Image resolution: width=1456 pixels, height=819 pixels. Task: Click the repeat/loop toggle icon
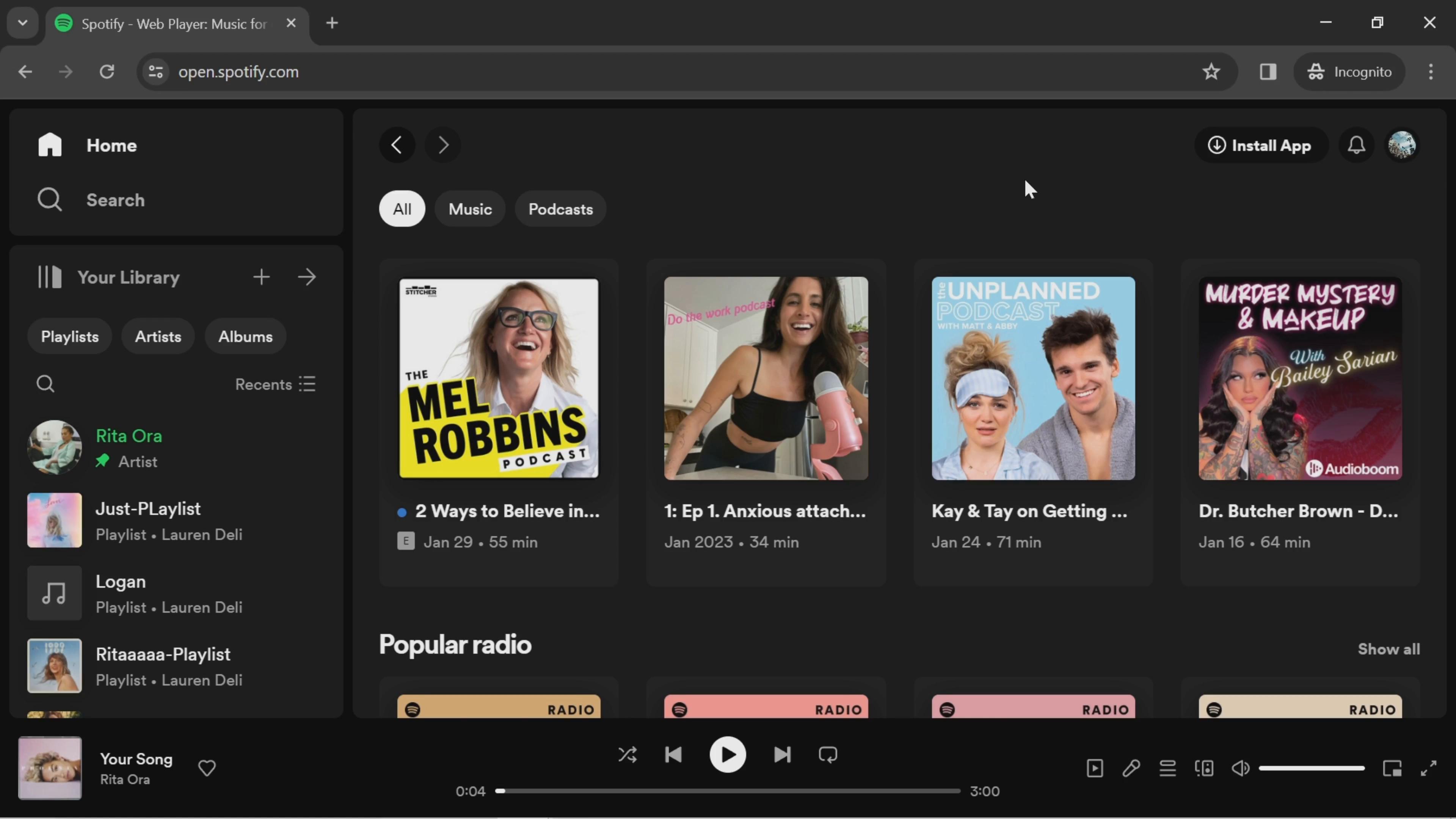tap(828, 754)
